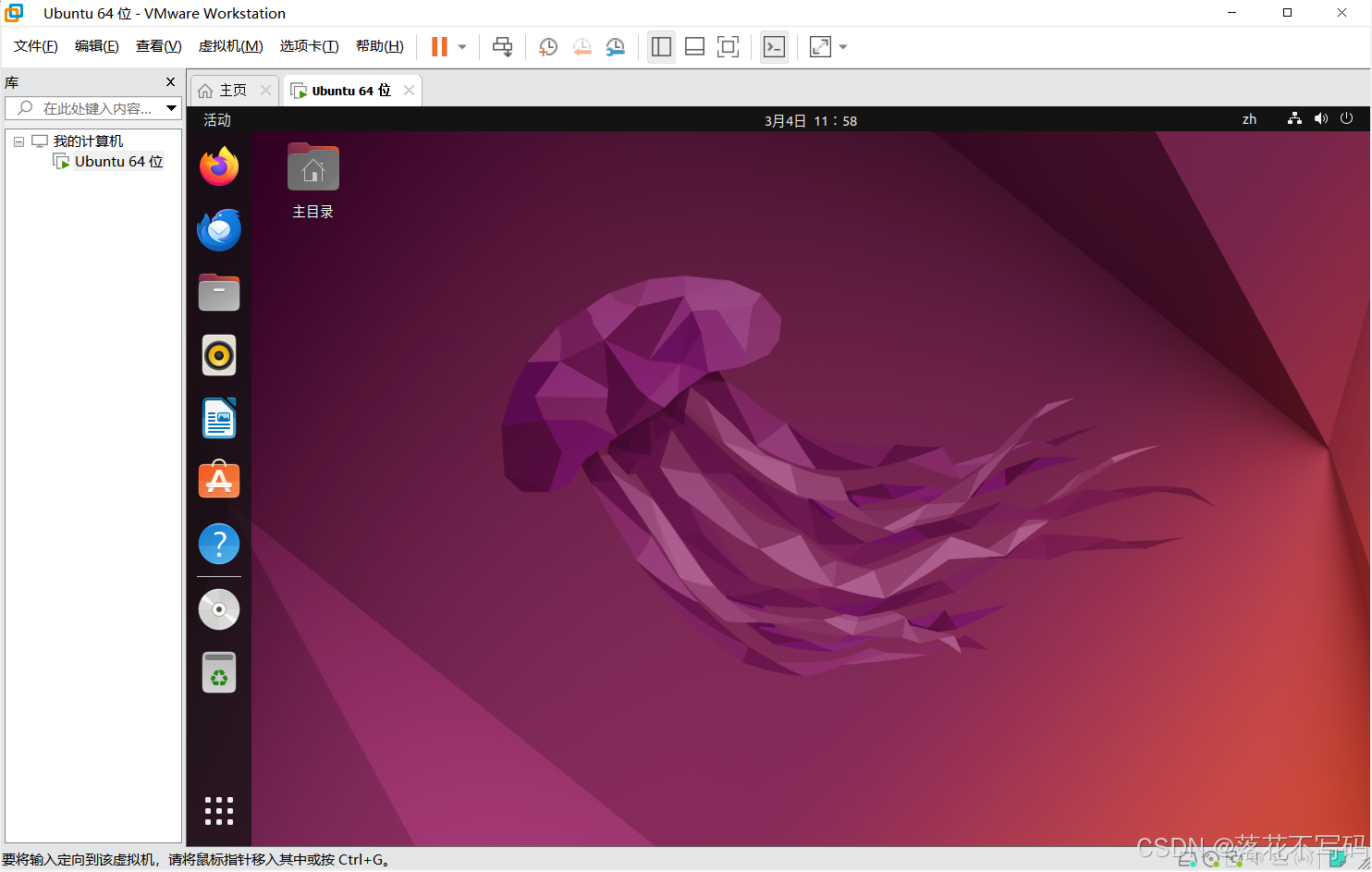Image resolution: width=1372 pixels, height=872 pixels.
Task: Toggle the thumbnail bar view button
Action: pos(694,47)
